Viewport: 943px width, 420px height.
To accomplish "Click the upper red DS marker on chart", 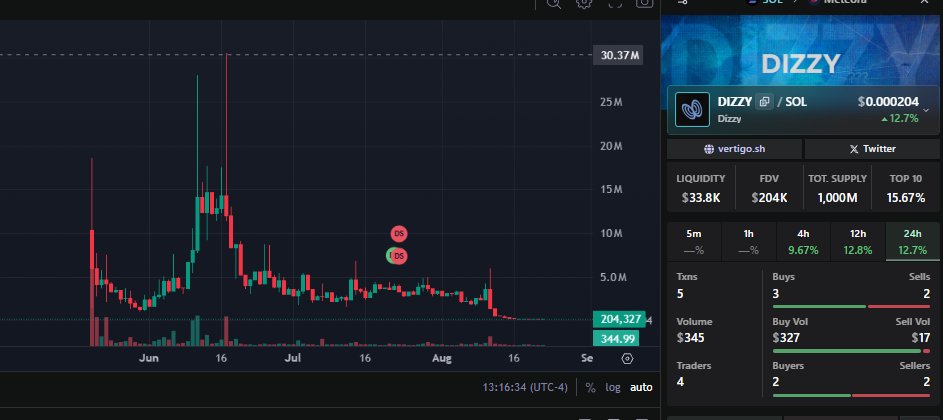I will pyautogui.click(x=399, y=233).
